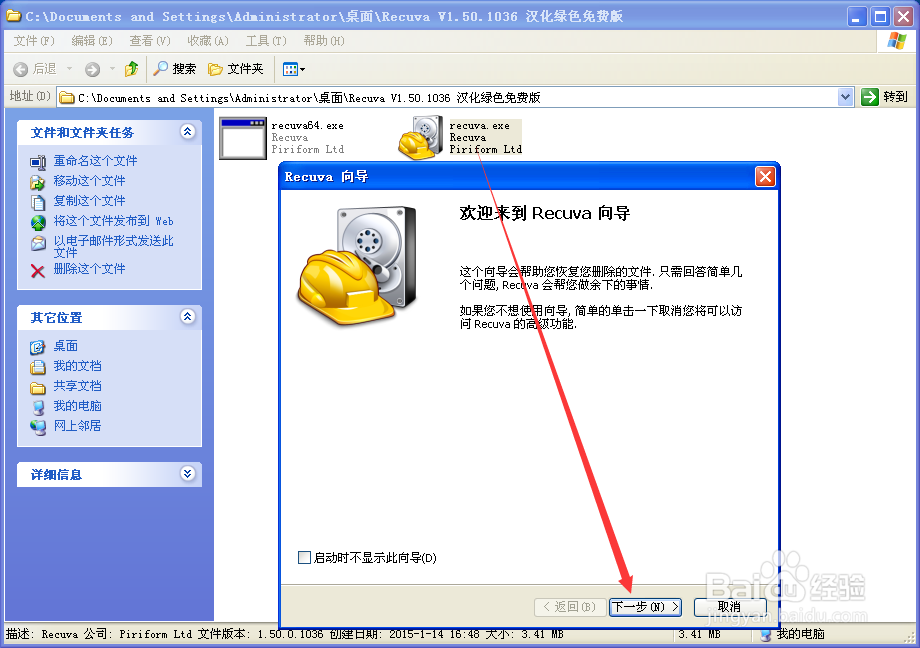The image size is (920, 648).
Task: Click the Recuva hard drive logo image
Action: point(357,265)
